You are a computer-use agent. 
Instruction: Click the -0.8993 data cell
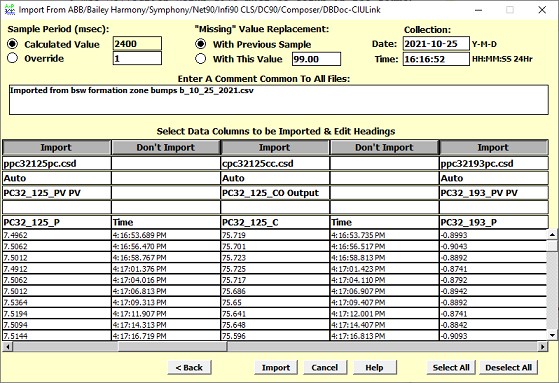coord(493,235)
